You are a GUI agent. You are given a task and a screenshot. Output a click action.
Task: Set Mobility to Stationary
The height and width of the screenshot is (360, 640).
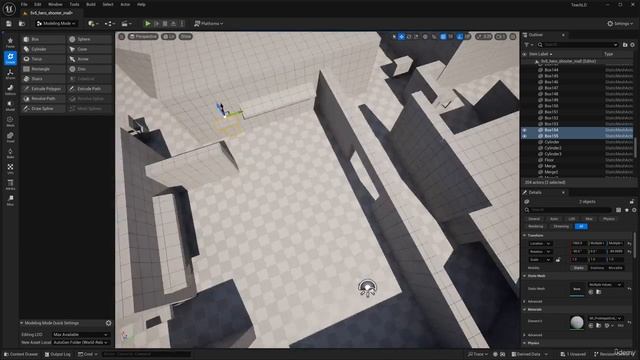[x=597, y=268]
